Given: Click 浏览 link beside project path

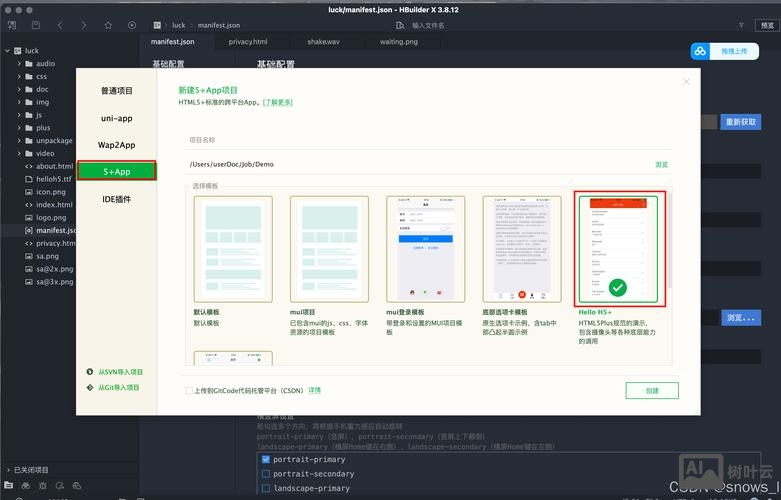Looking at the screenshot, I should (661, 165).
